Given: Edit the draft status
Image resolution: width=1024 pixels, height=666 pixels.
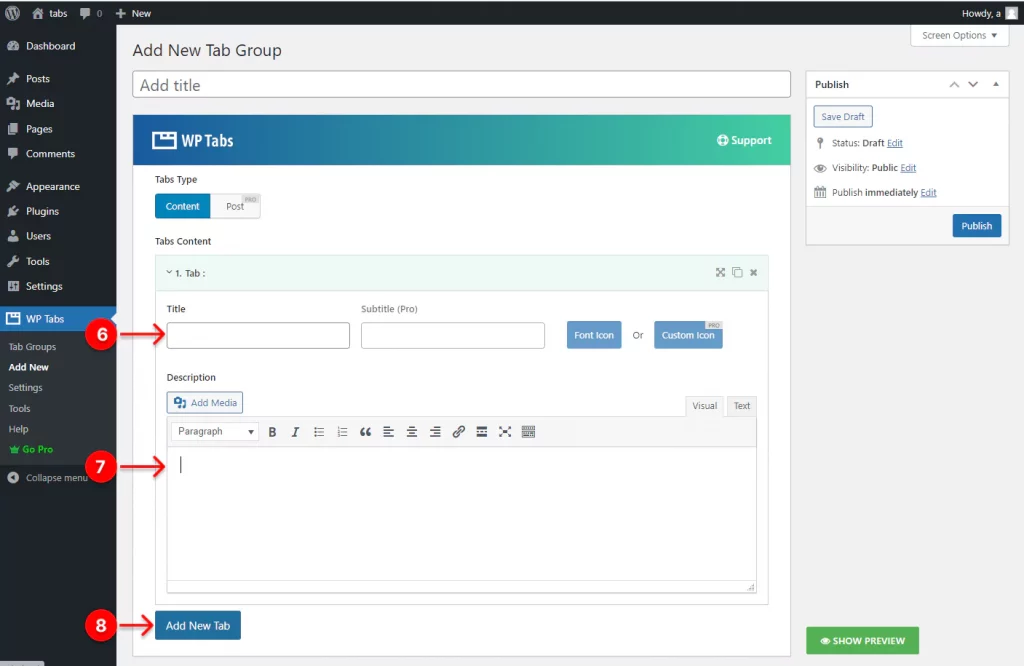Looking at the screenshot, I should point(895,143).
